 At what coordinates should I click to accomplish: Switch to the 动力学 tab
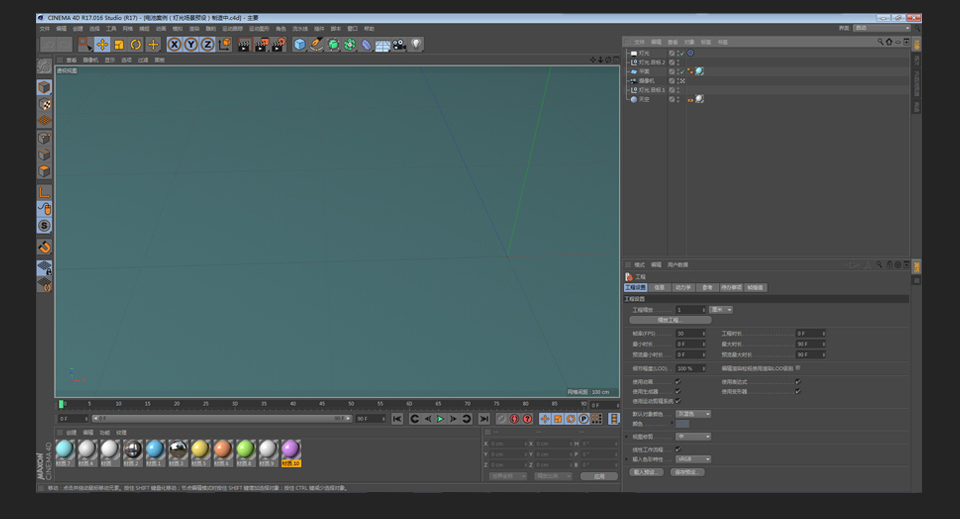[x=683, y=287]
